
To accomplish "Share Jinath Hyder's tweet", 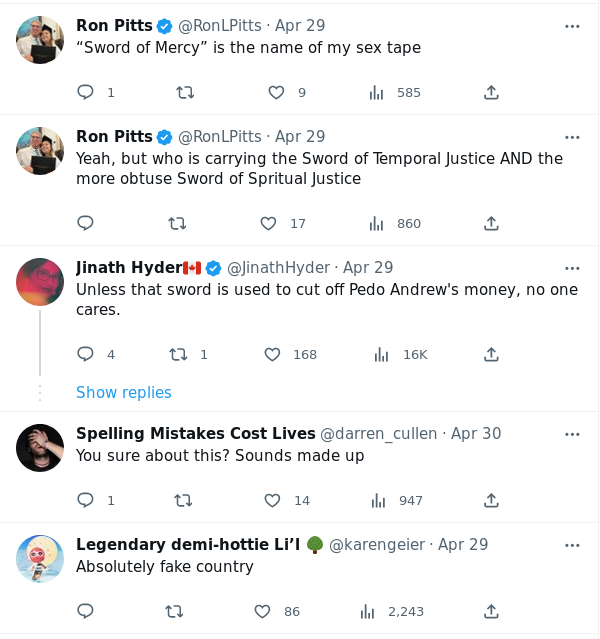I will 491,355.
